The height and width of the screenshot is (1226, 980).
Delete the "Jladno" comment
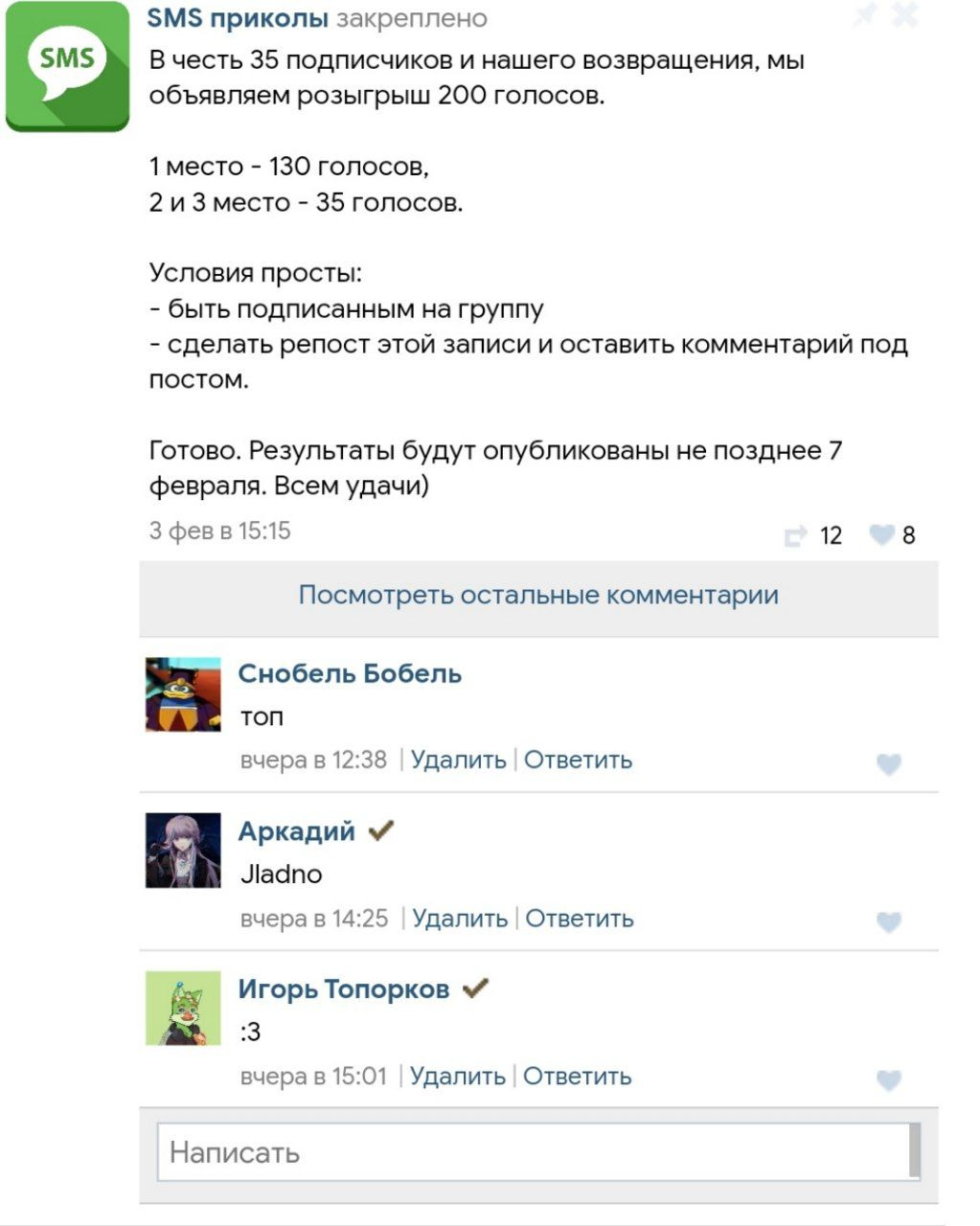point(460,919)
